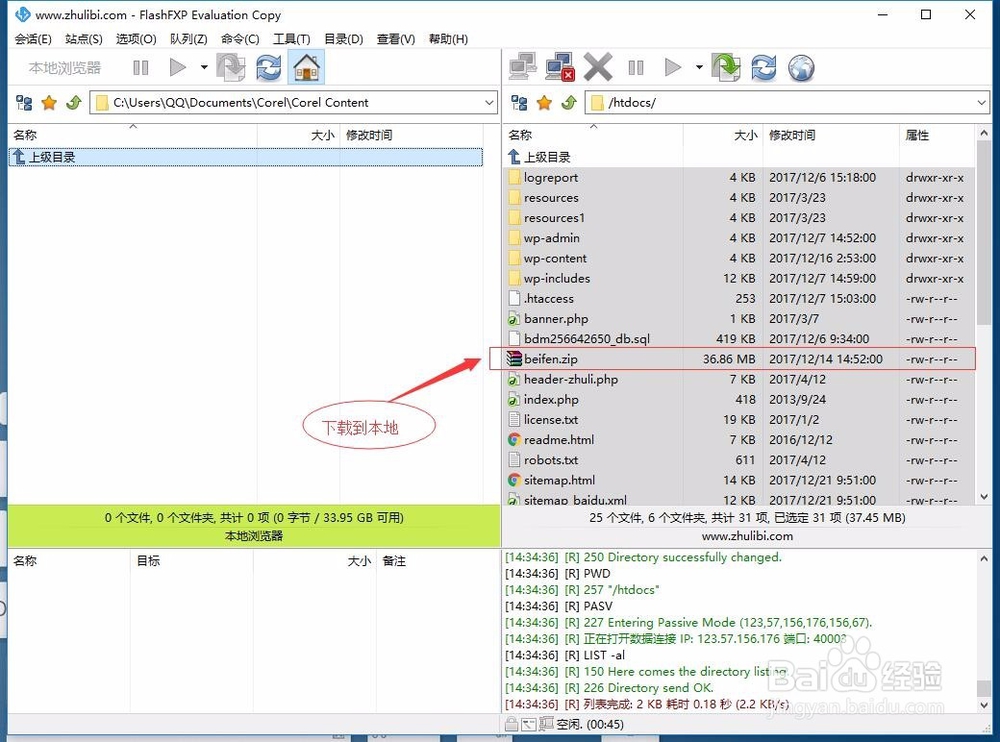Click the local pane play transfer button
This screenshot has width=1000, height=742.
click(177, 67)
